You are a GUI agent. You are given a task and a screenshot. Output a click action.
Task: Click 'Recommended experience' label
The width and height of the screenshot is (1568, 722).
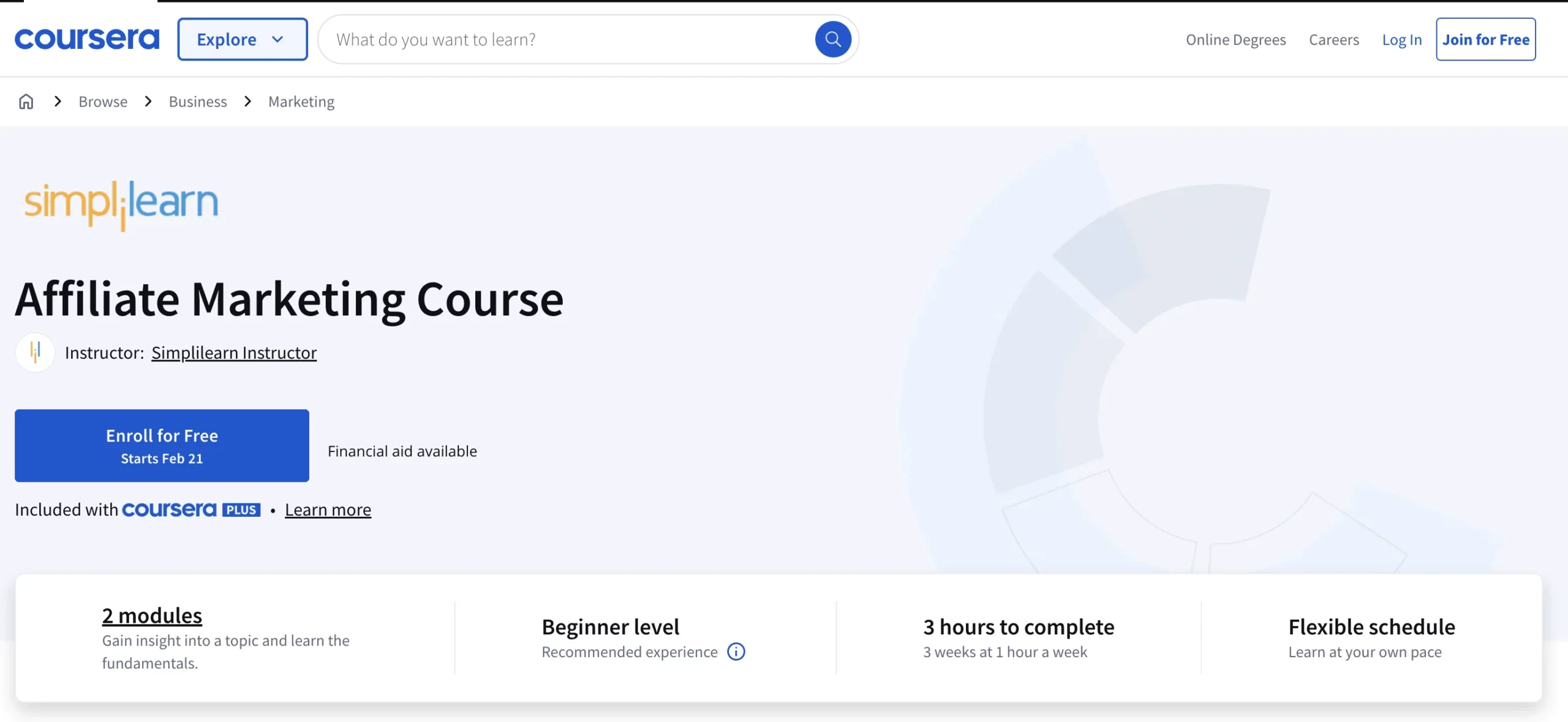(x=630, y=652)
